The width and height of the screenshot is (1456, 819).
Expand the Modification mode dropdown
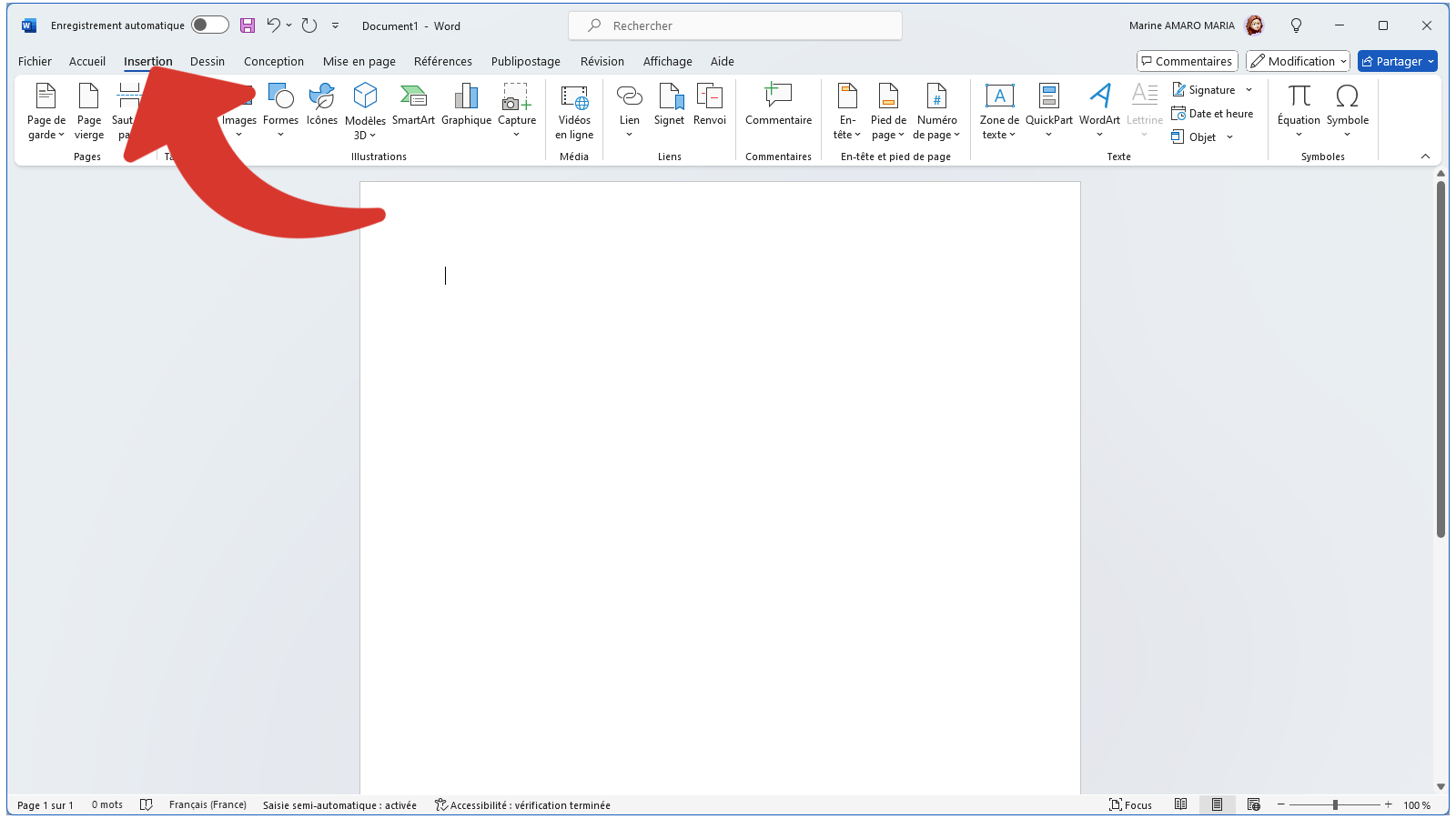click(x=1298, y=62)
